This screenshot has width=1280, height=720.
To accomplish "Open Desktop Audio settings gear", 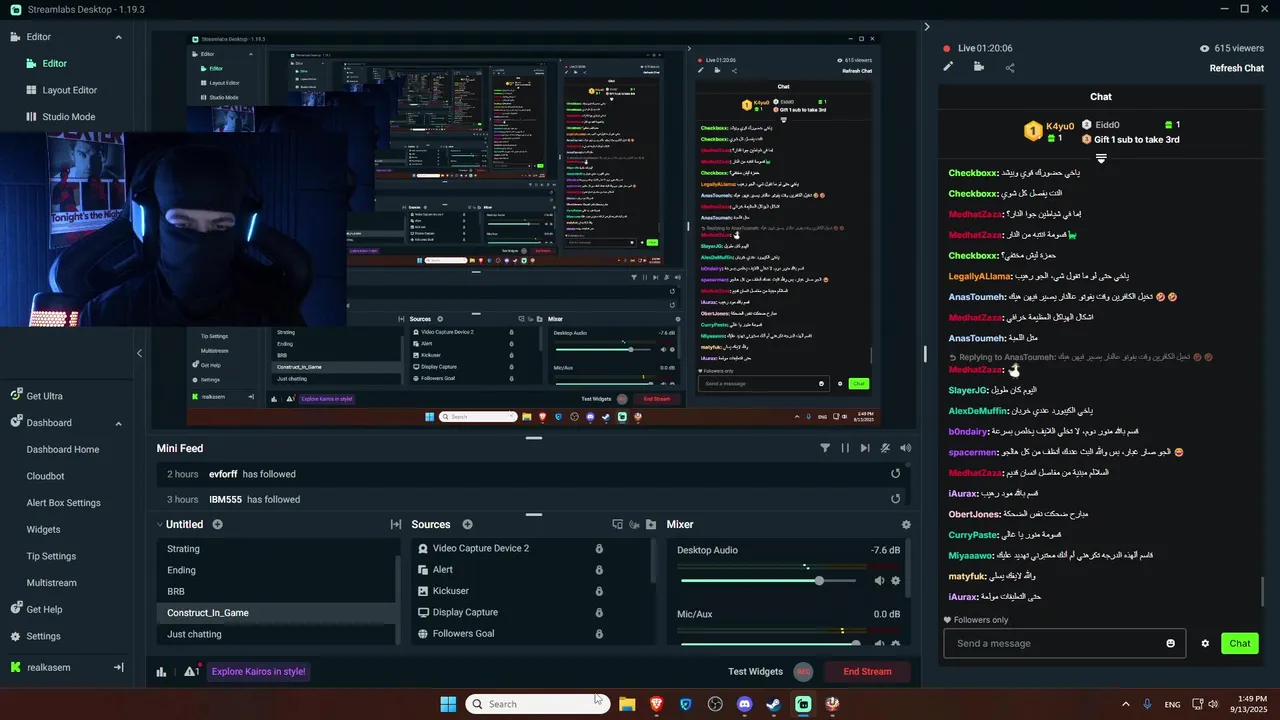I will [x=895, y=581].
